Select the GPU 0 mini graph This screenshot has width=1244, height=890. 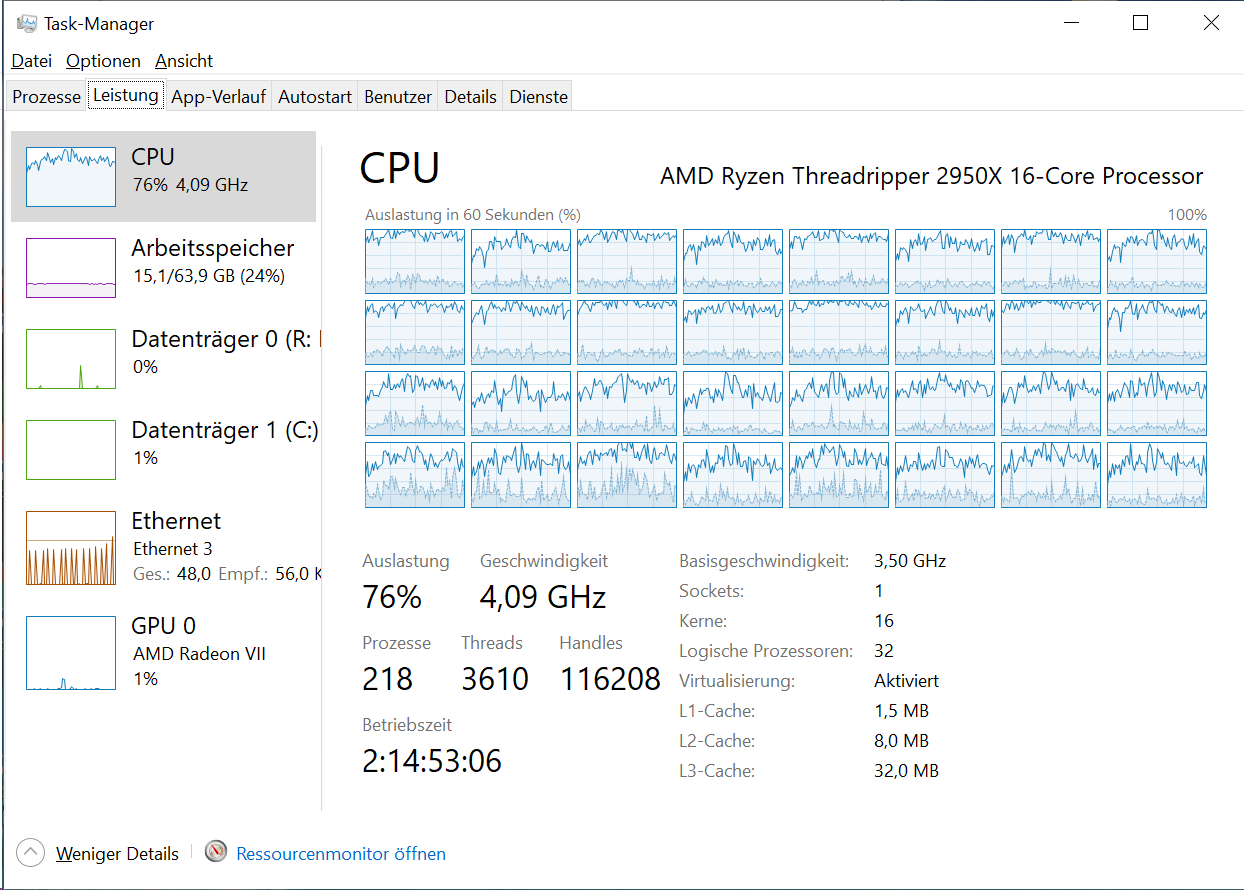tap(71, 653)
